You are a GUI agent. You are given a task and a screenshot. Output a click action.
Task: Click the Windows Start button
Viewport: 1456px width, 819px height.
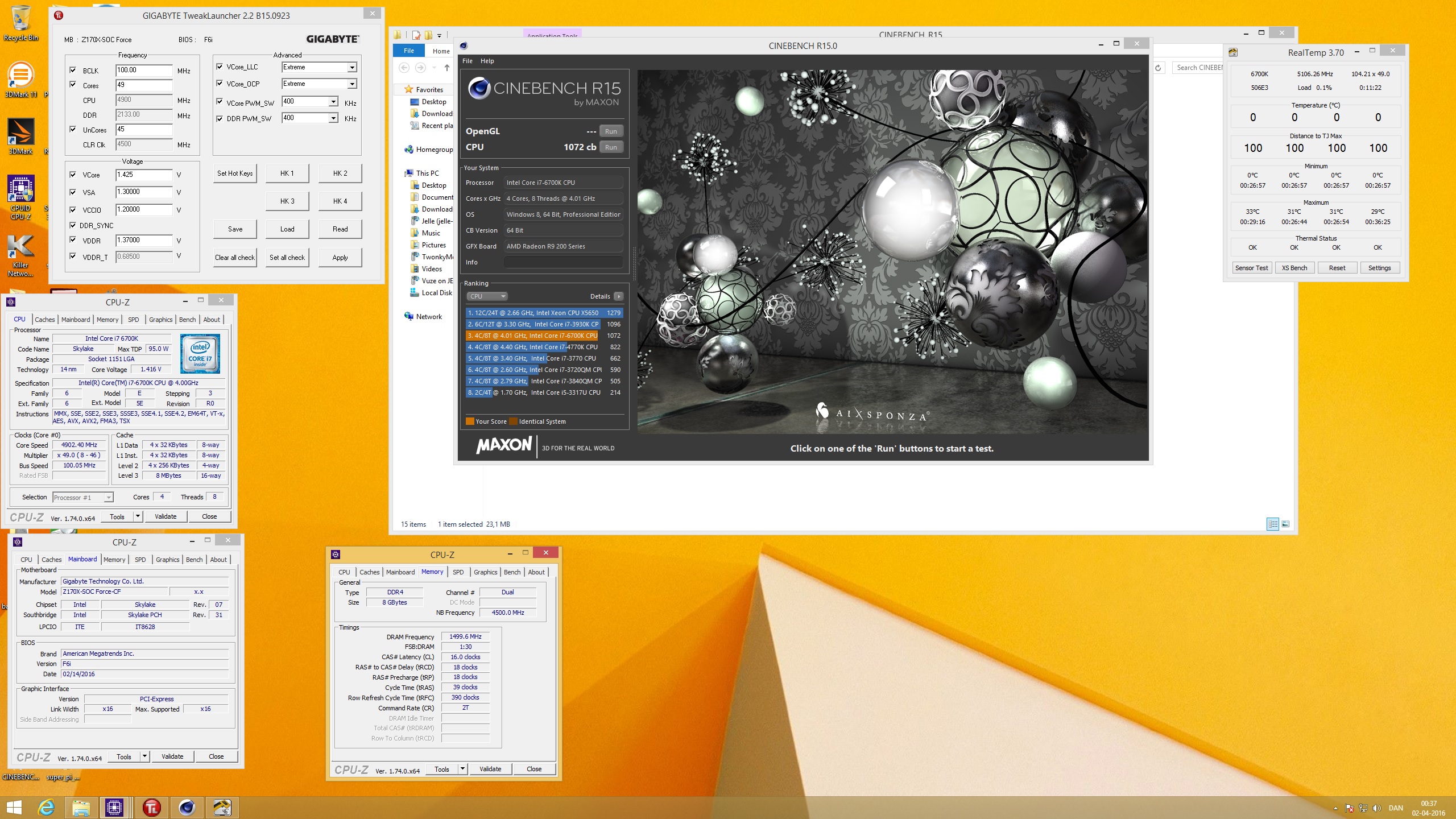point(14,807)
